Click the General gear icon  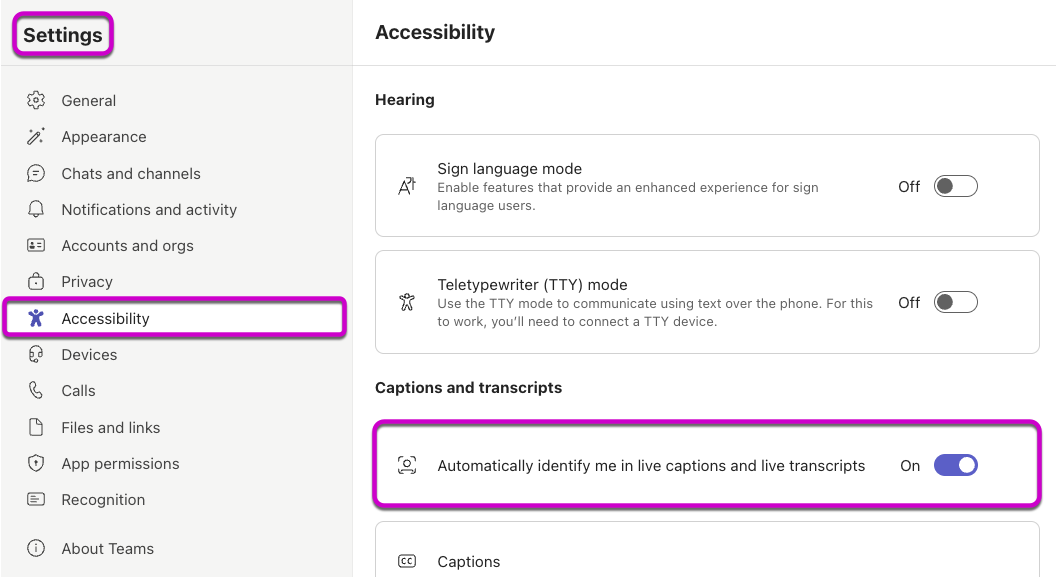36,100
